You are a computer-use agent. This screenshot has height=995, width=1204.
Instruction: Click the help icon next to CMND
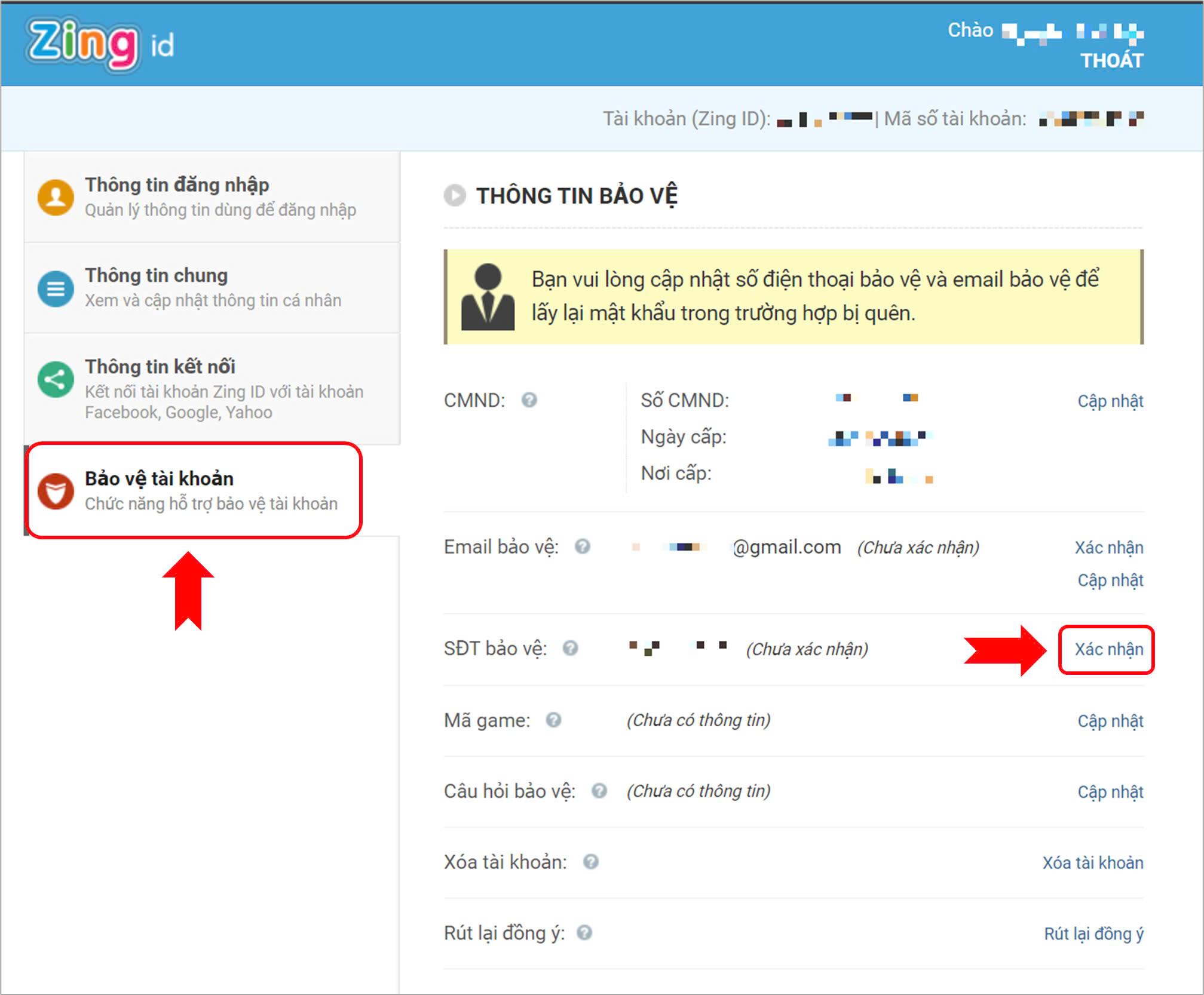[x=529, y=400]
